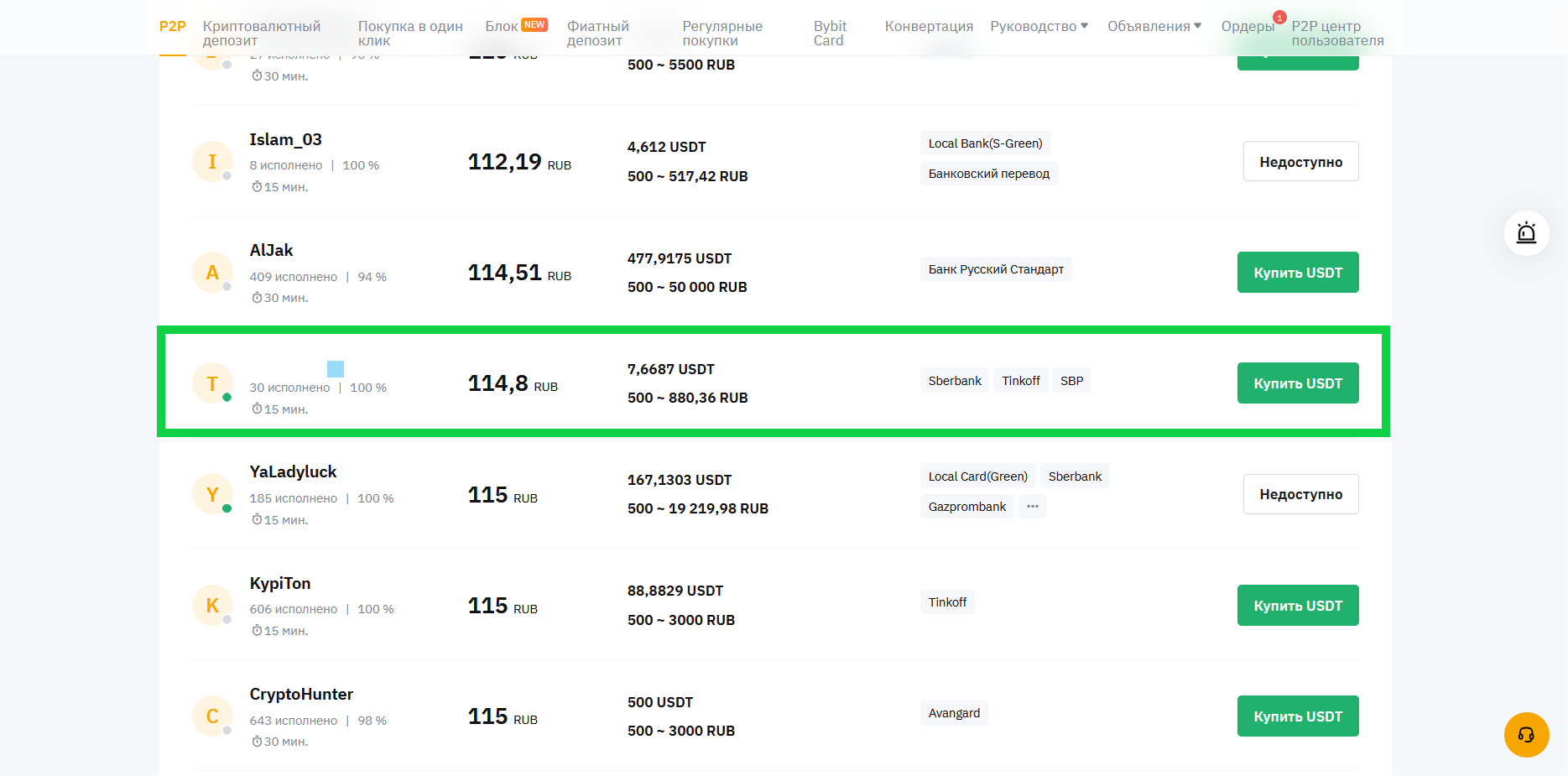Click the Tinkoff tag on KypiTon's offer
The width and height of the screenshot is (1568, 776).
947,602
